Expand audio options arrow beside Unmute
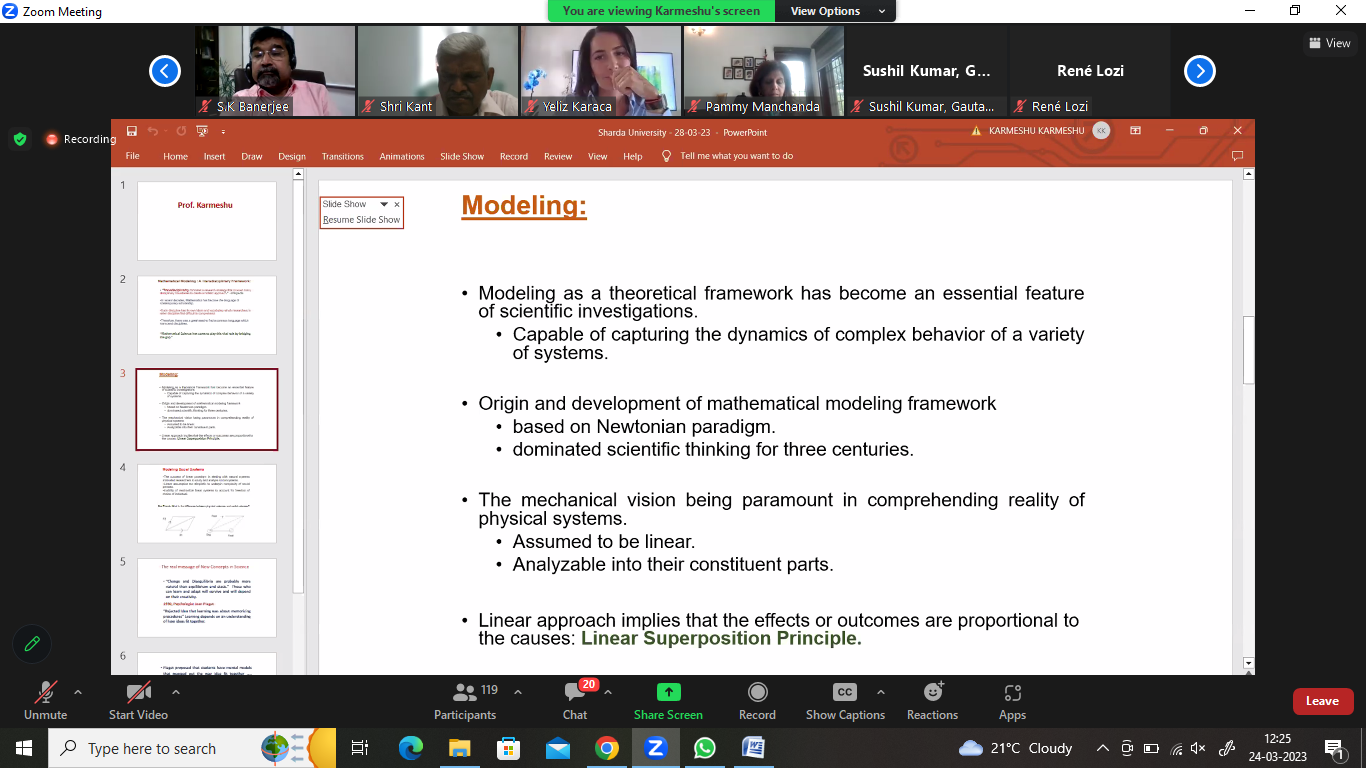 click(x=78, y=691)
